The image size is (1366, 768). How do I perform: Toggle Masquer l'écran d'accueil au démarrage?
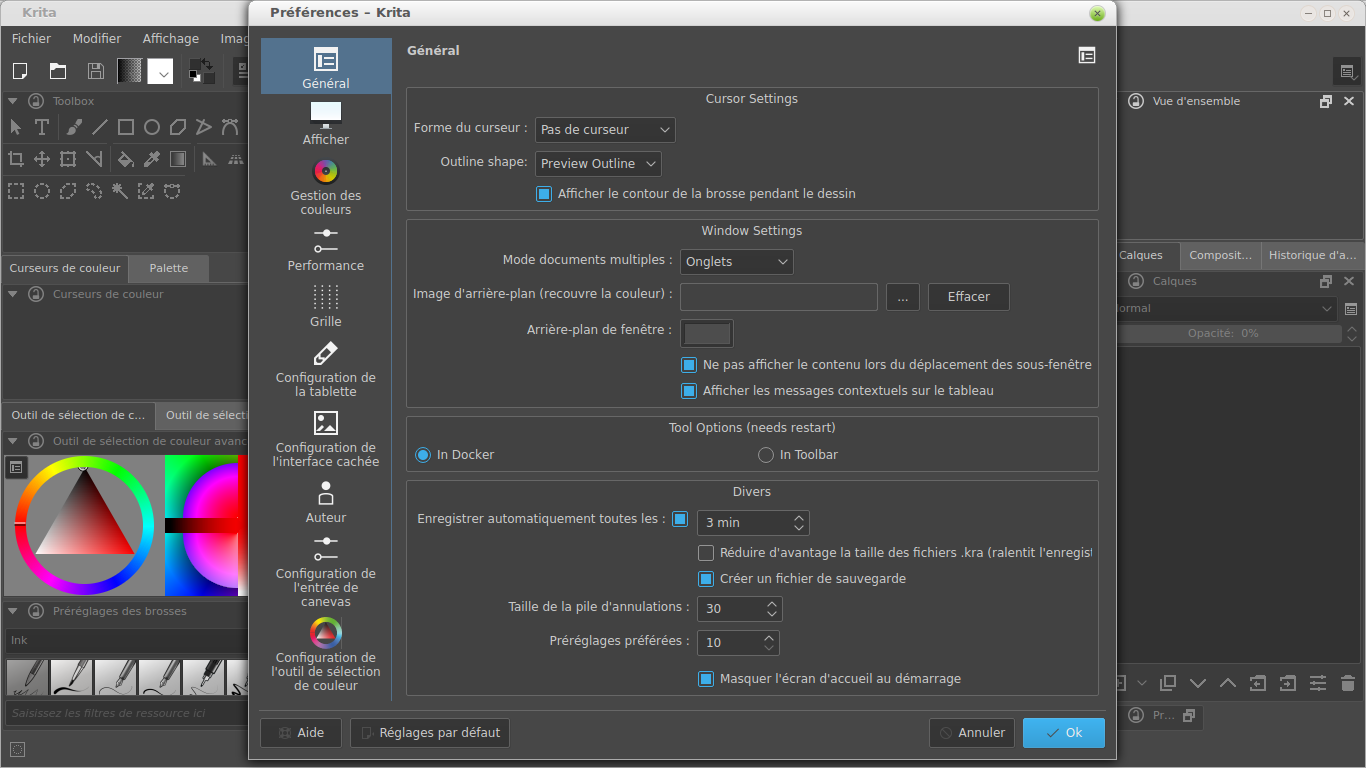(706, 679)
